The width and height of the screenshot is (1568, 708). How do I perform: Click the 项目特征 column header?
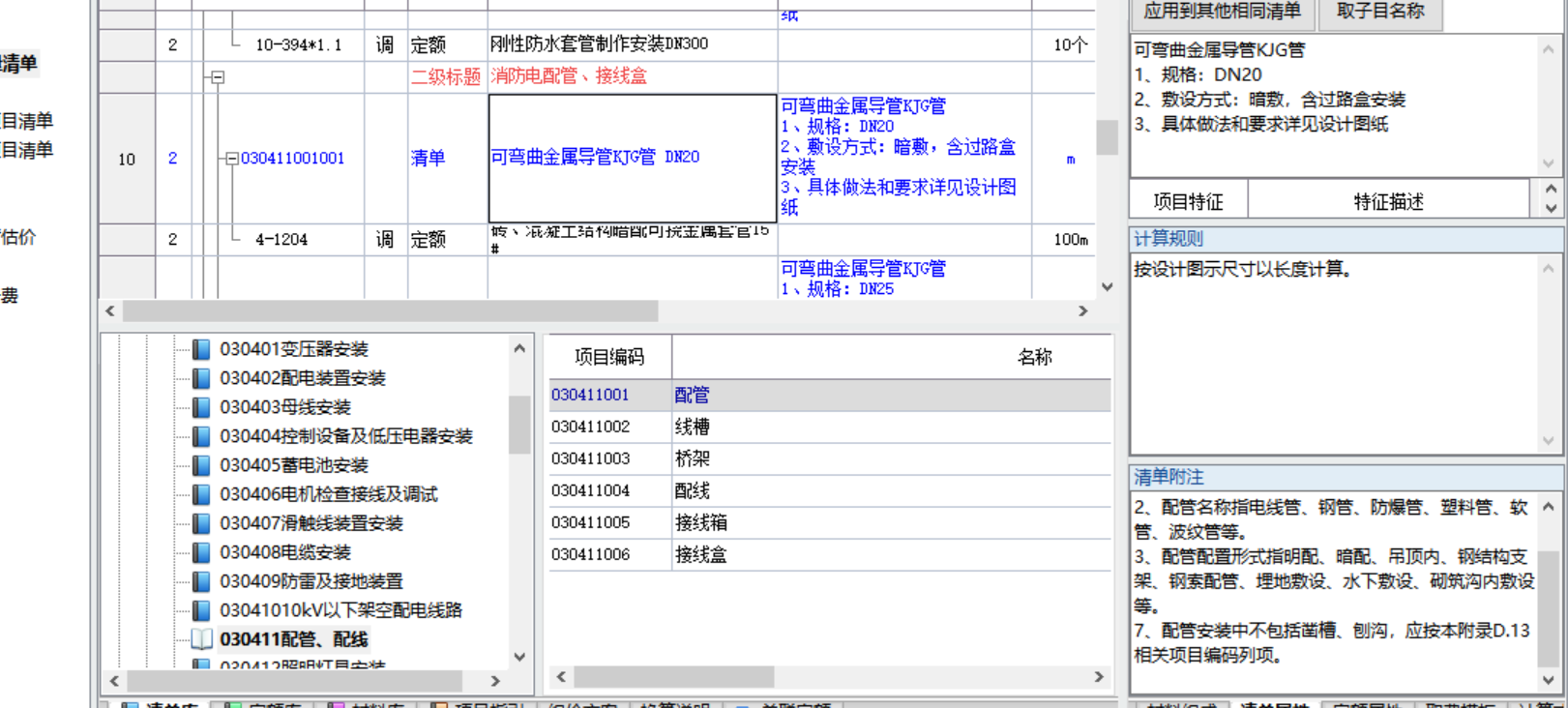(1189, 201)
